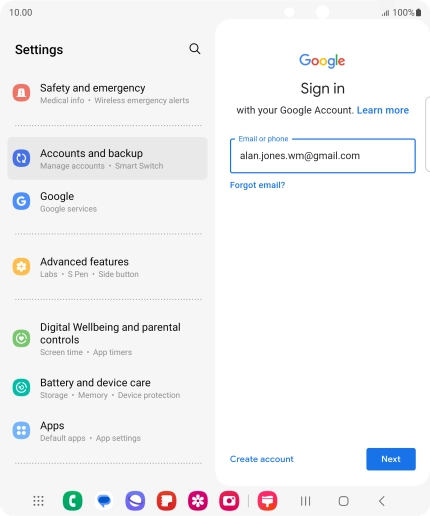430x516 pixels.
Task: Open the Camera app in dock
Action: [229, 501]
